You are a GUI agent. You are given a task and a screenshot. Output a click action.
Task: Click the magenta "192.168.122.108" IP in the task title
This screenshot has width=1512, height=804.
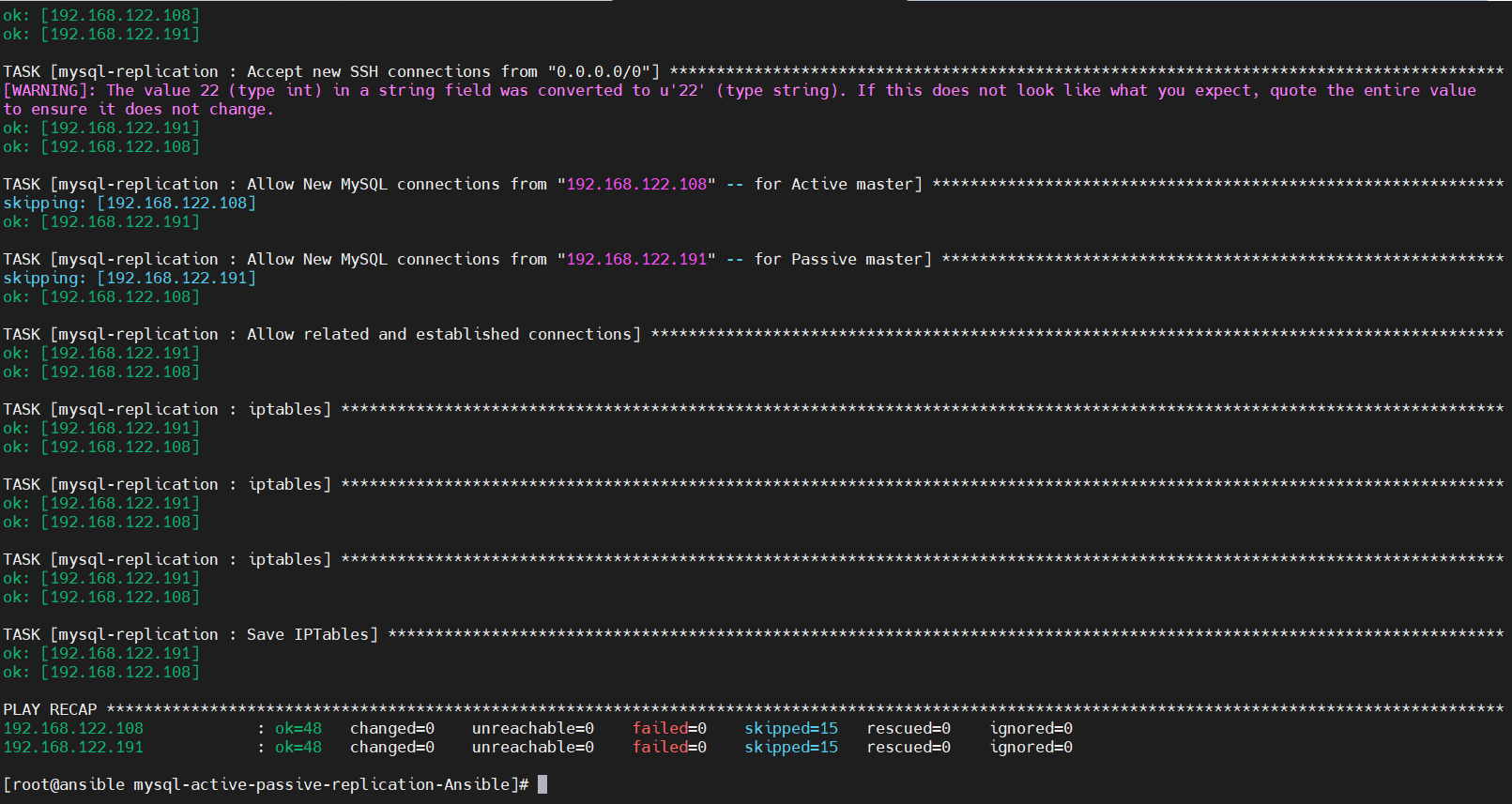pyautogui.click(x=636, y=184)
